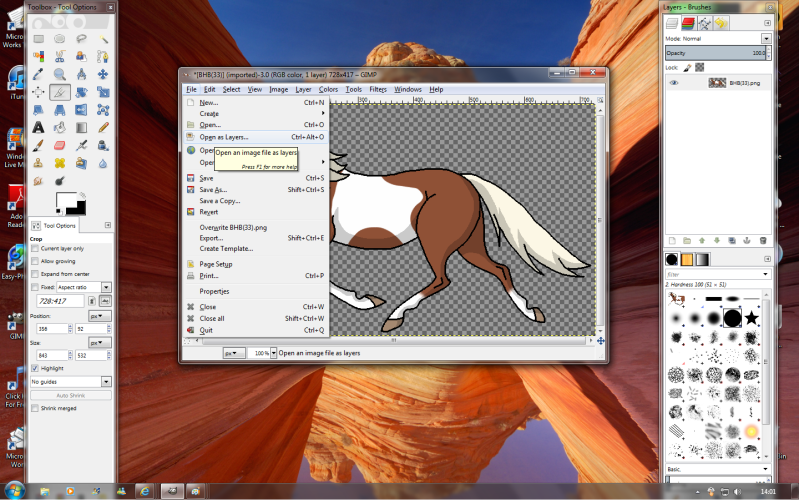The height and width of the screenshot is (504, 799).
Task: Open the zoom 100% dropdown
Action: 273,353
